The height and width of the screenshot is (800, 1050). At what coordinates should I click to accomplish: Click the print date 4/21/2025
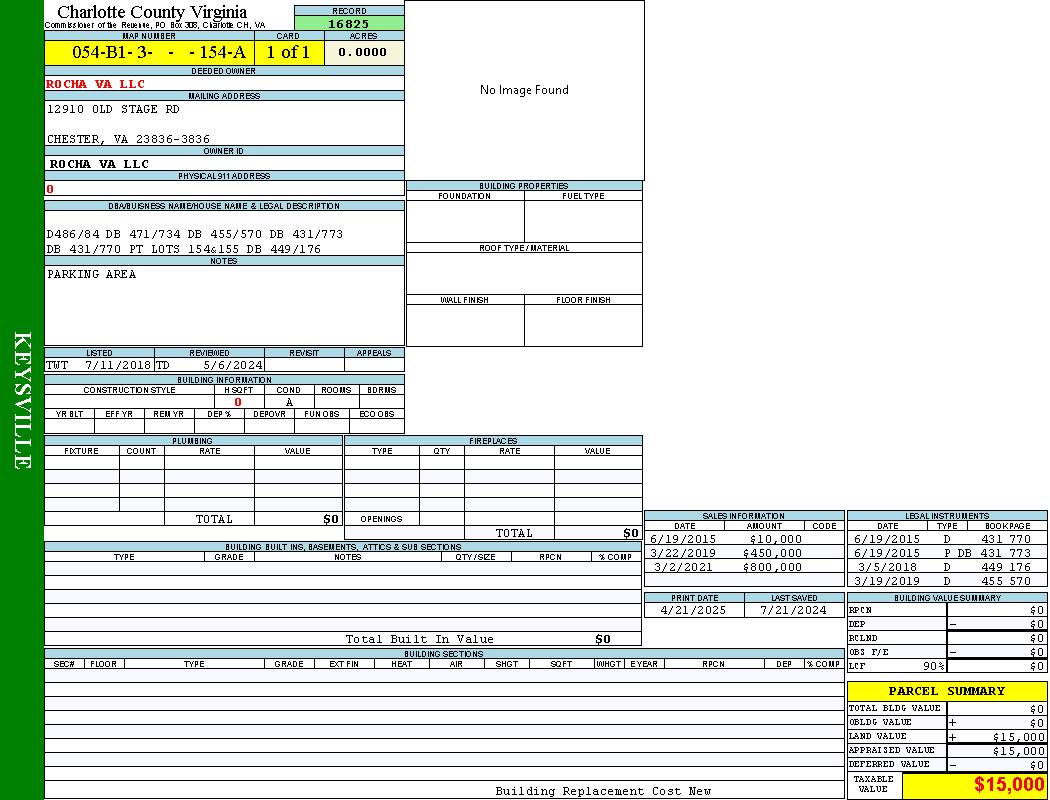pos(694,610)
